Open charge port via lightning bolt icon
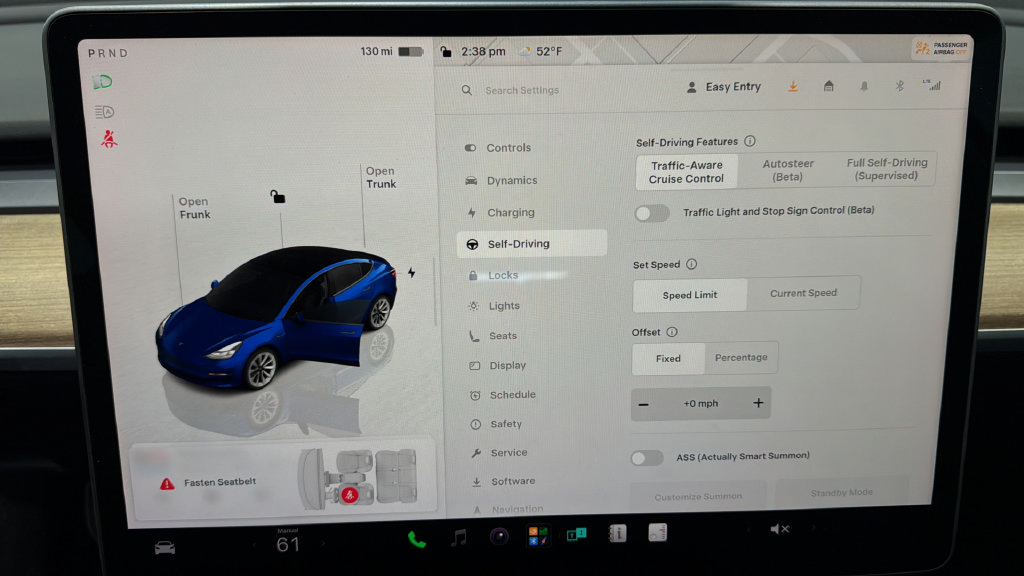 411,272
